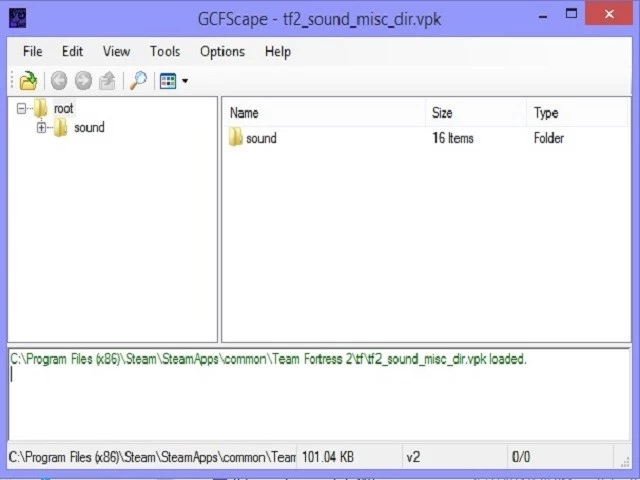Click the '16 Items' size cell
The image size is (640, 480).
(453, 138)
